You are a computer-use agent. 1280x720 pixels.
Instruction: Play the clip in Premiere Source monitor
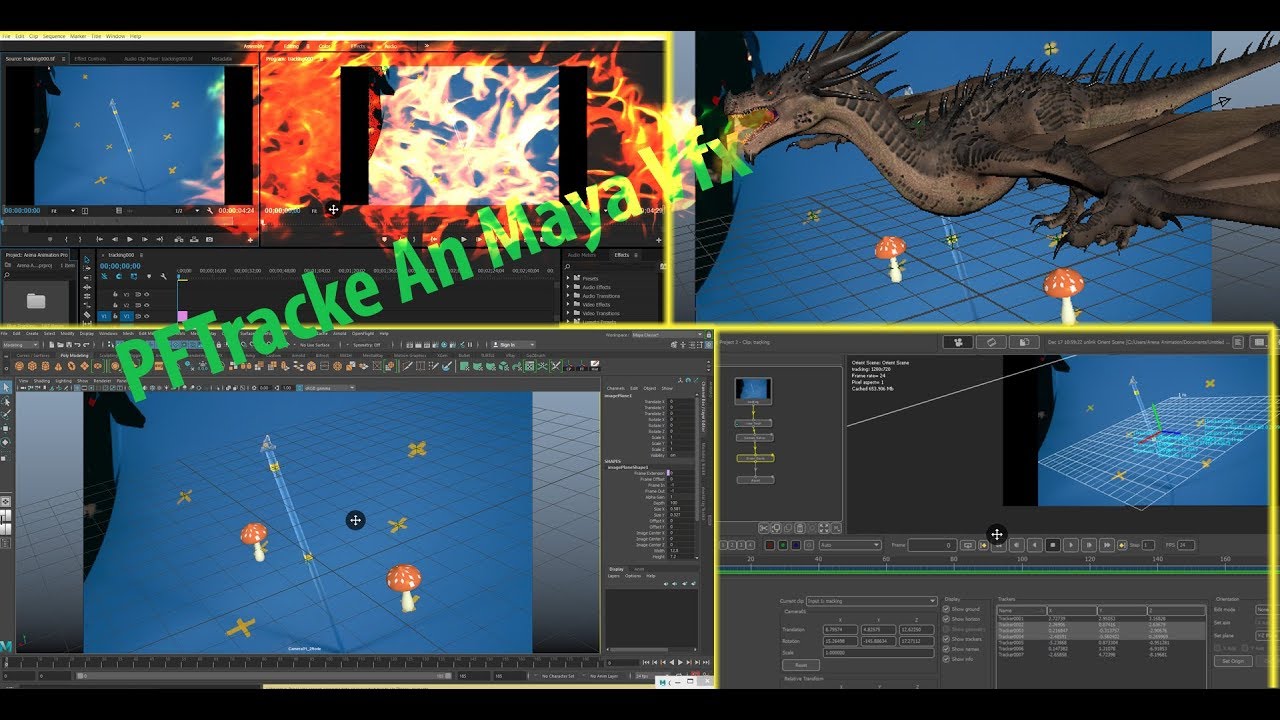tap(130, 239)
